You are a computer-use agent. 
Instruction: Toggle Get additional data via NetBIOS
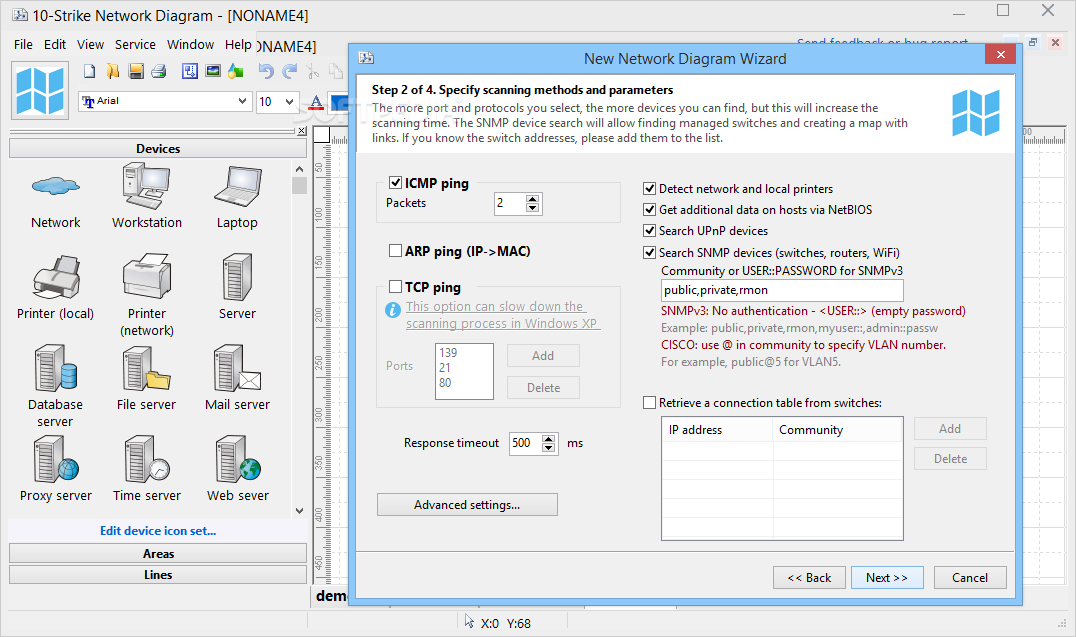pyautogui.click(x=649, y=209)
